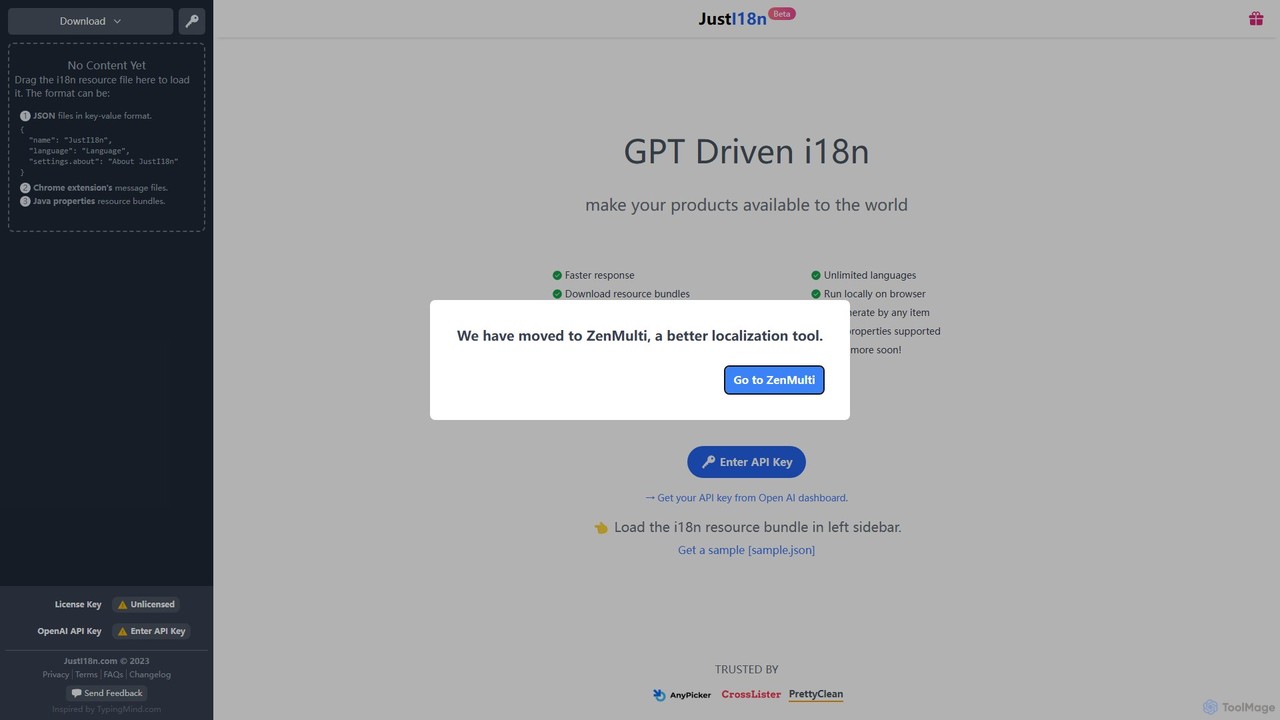The image size is (1280, 720).
Task: Click the make your products available tagline
Action: coord(746,205)
